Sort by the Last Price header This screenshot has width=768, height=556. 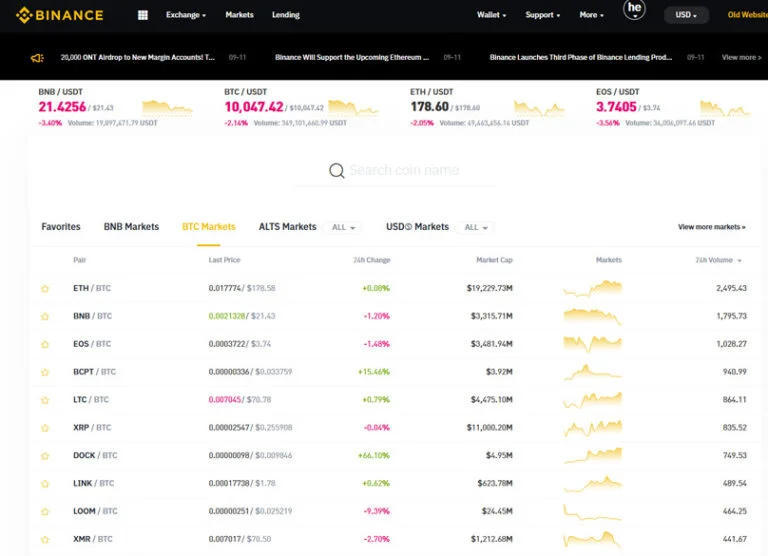pyautogui.click(x=224, y=260)
